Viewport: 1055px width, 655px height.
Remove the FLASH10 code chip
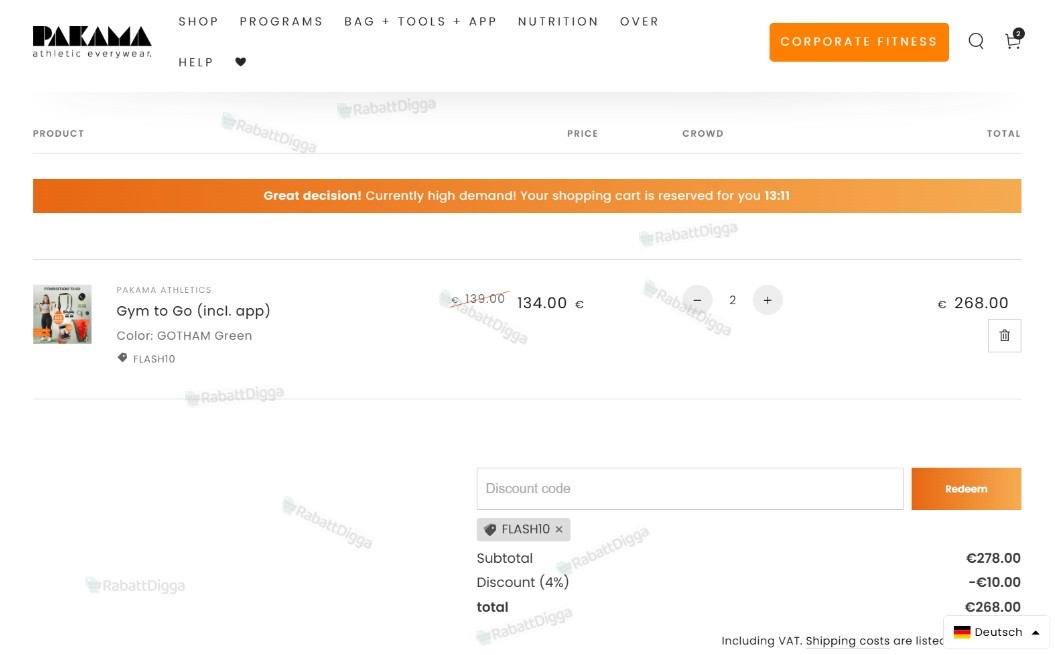(558, 529)
